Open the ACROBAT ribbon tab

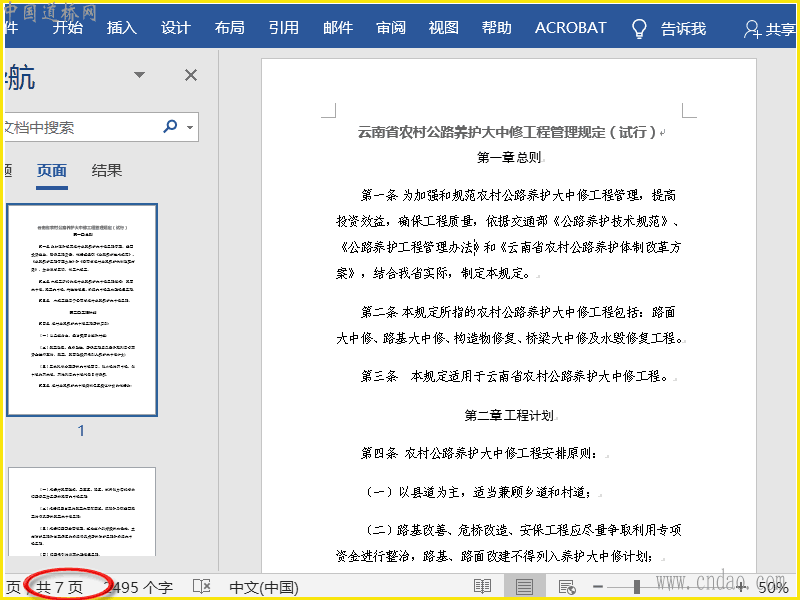tap(570, 28)
